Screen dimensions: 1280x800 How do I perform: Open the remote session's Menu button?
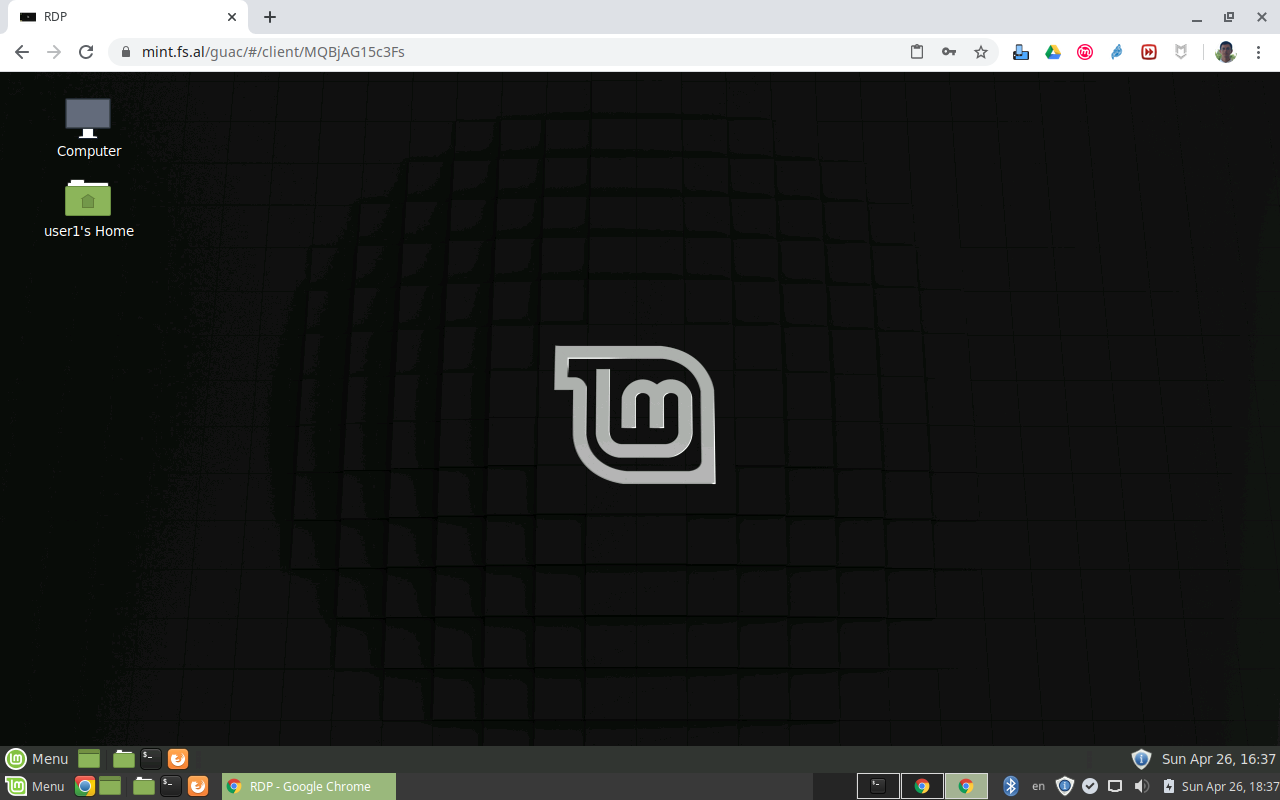(37, 759)
